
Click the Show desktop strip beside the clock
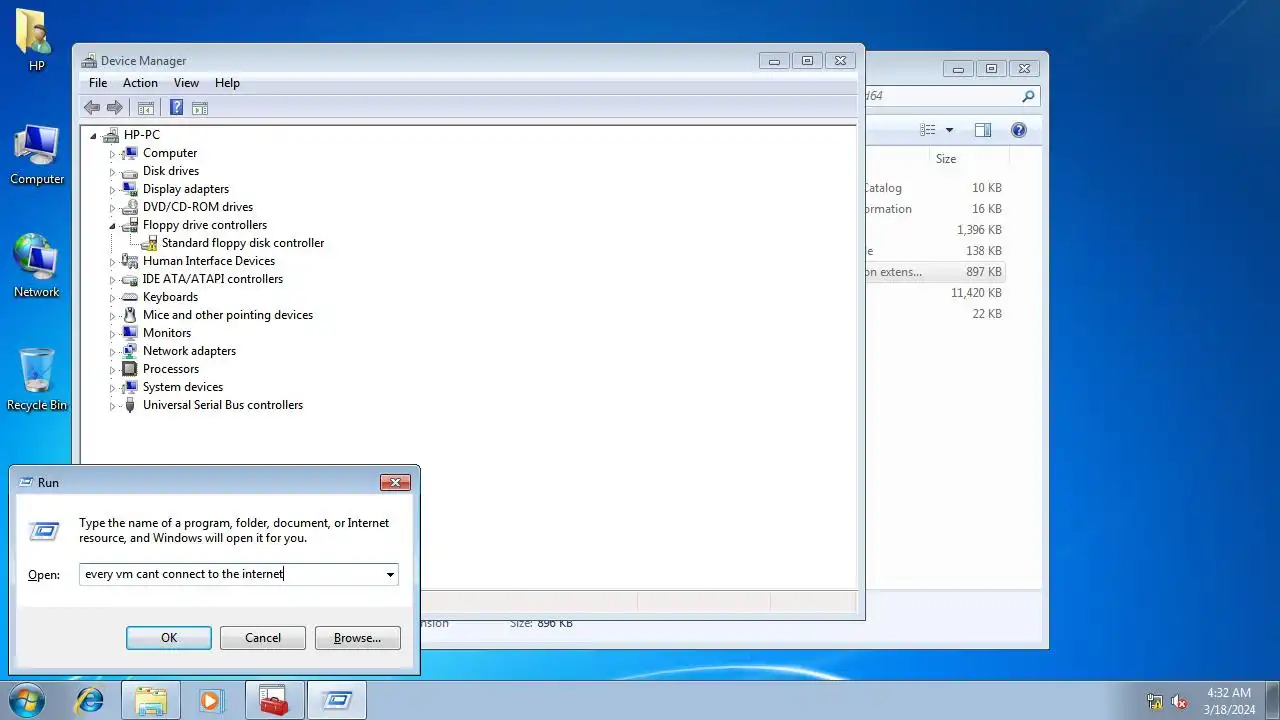tap(1272, 701)
